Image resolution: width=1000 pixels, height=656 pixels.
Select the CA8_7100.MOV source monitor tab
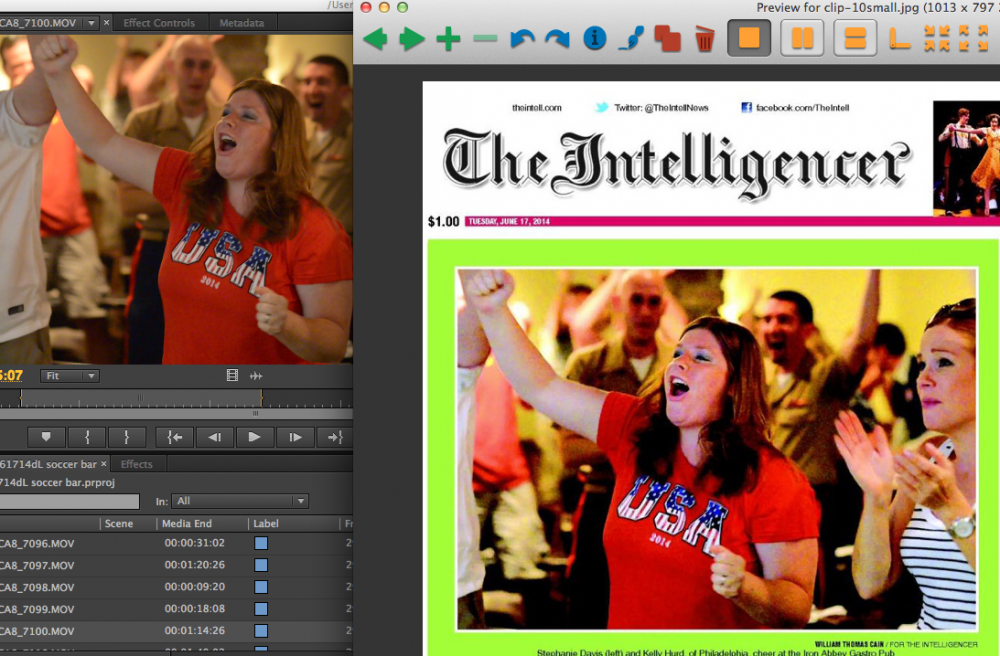coord(38,23)
